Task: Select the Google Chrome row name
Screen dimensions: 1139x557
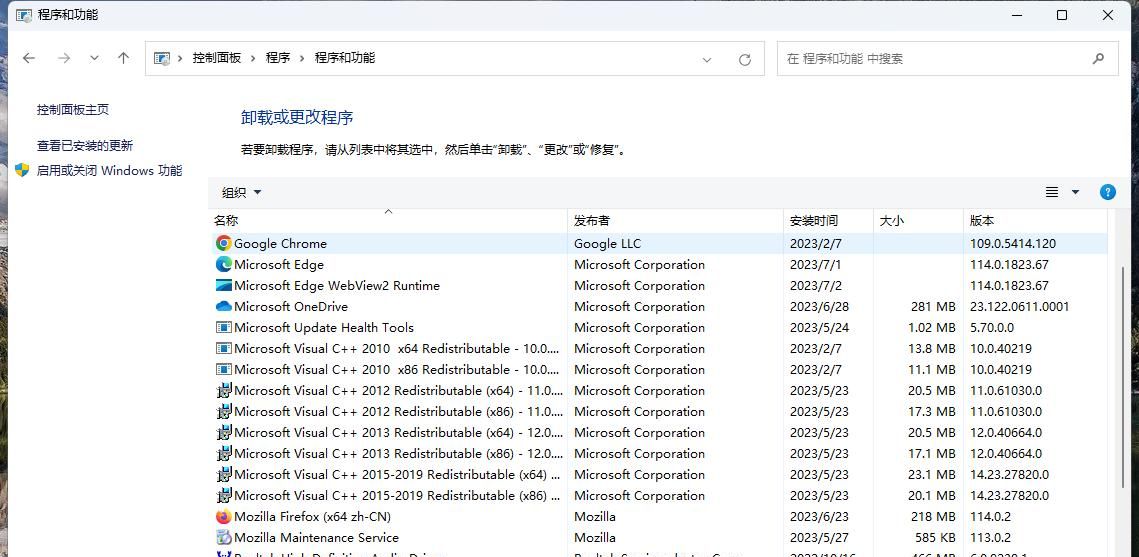Action: click(280, 244)
